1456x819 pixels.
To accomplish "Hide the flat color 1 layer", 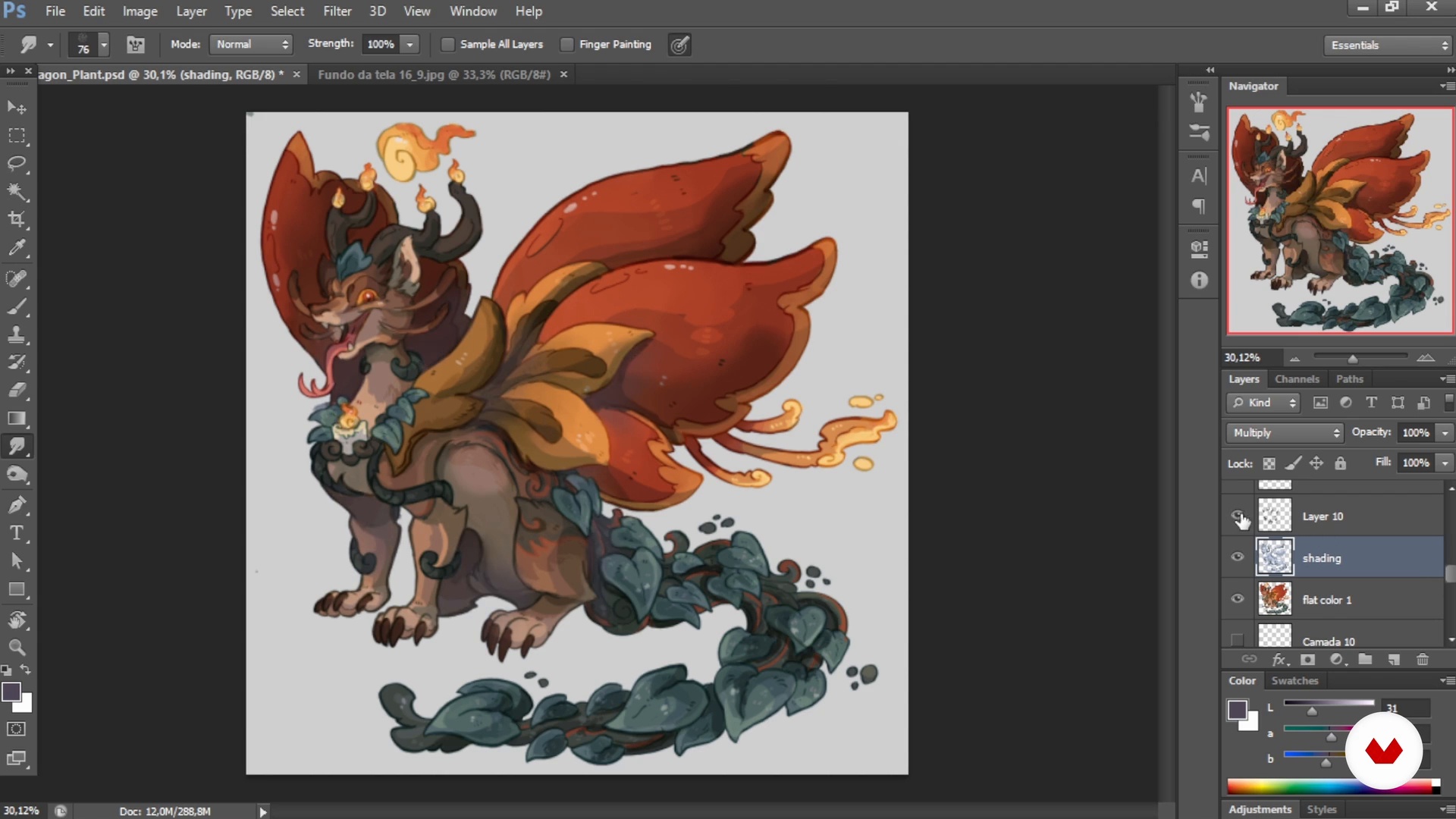I will click(1237, 599).
